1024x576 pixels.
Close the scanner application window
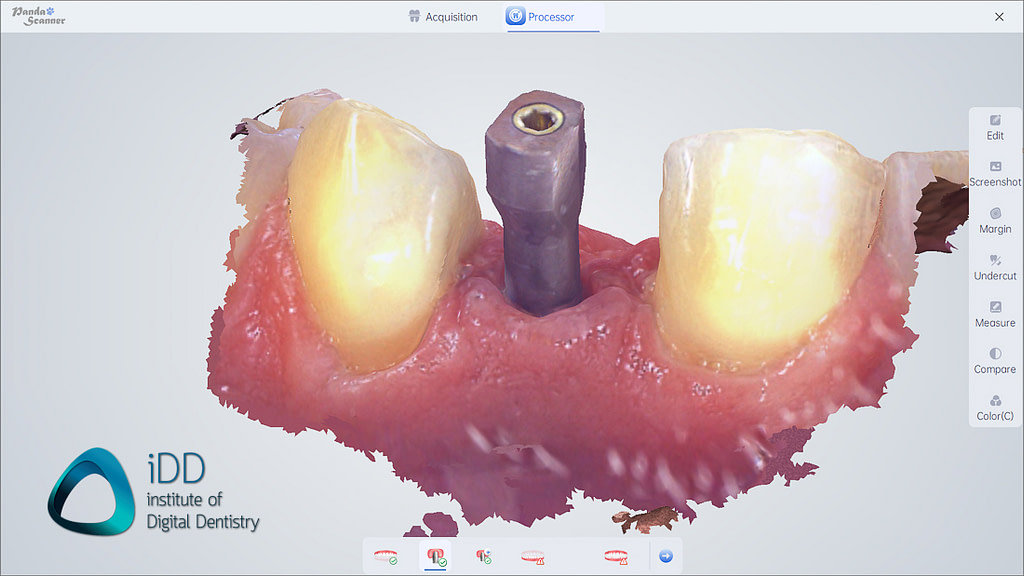[999, 16]
